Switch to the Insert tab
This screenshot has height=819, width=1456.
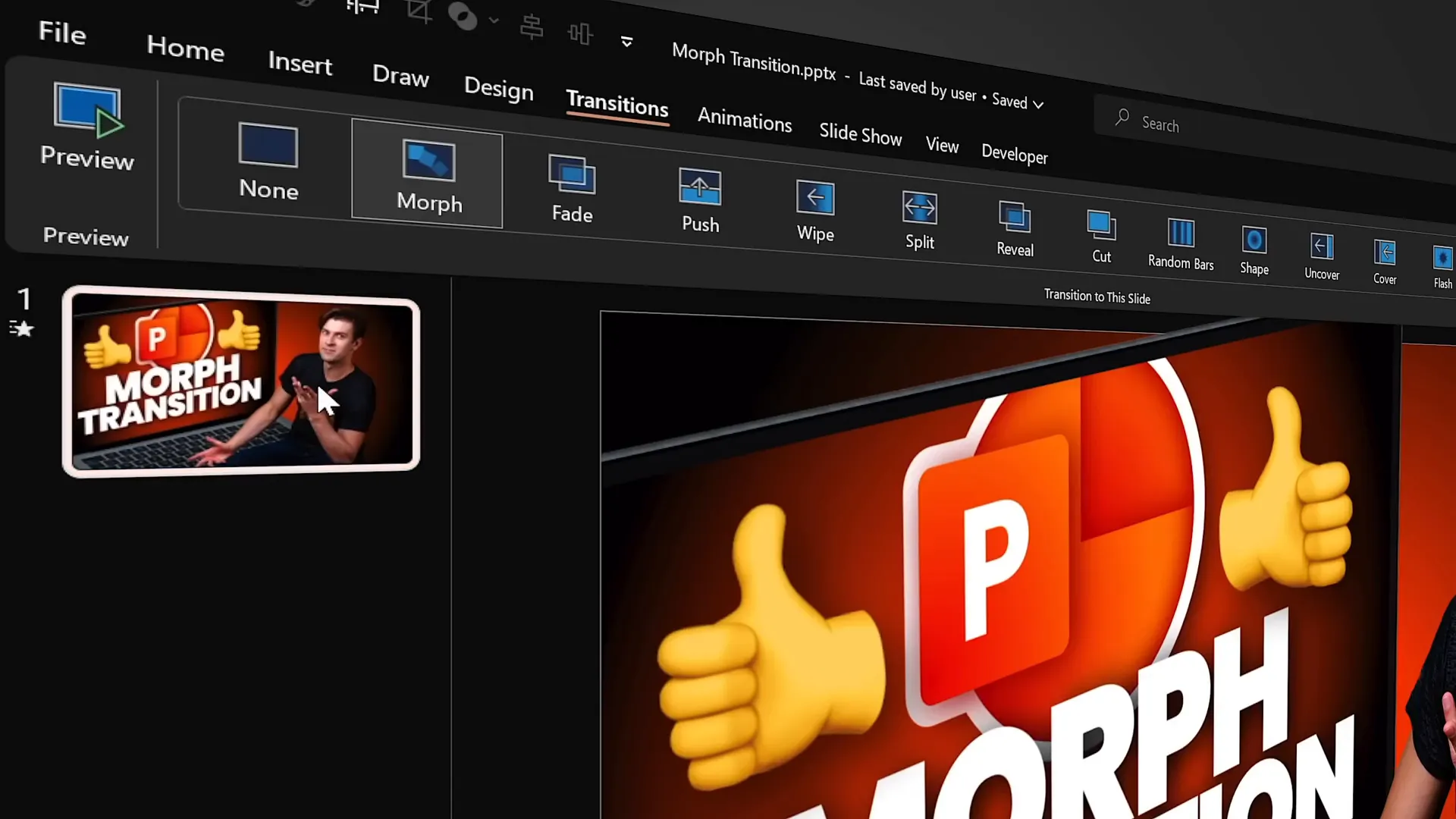coord(300,63)
